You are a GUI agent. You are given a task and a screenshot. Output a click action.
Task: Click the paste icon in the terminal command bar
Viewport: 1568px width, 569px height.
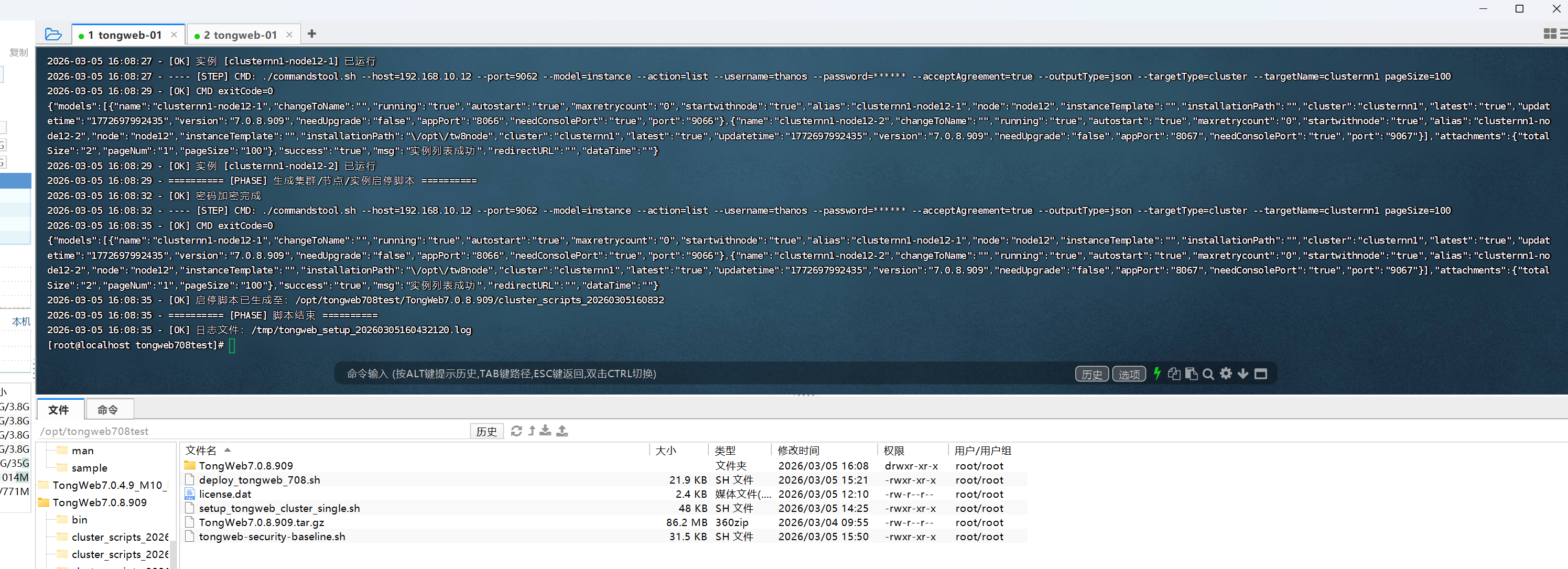[x=1191, y=374]
